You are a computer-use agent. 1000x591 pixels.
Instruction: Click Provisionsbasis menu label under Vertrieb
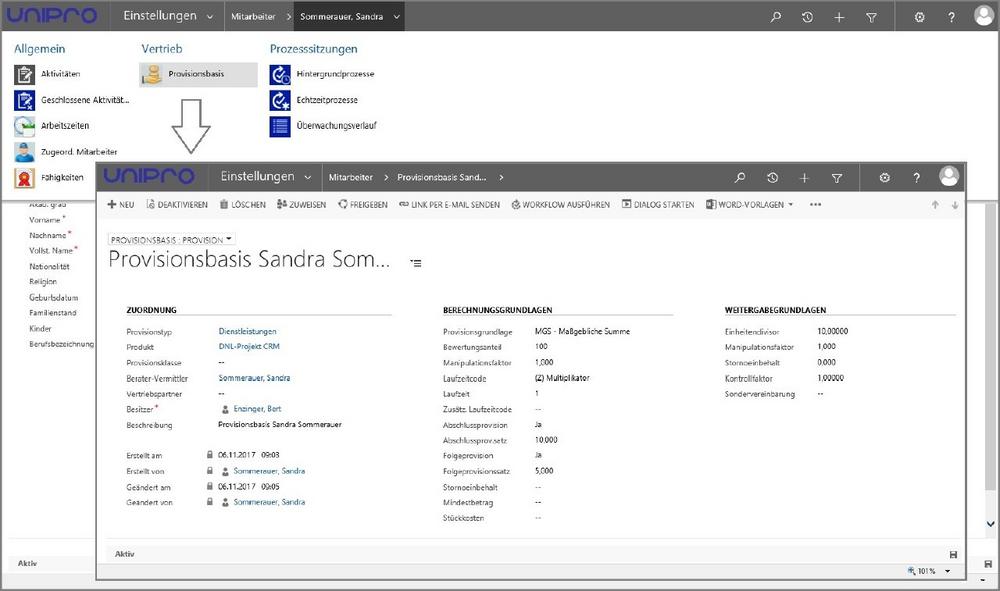[196, 74]
